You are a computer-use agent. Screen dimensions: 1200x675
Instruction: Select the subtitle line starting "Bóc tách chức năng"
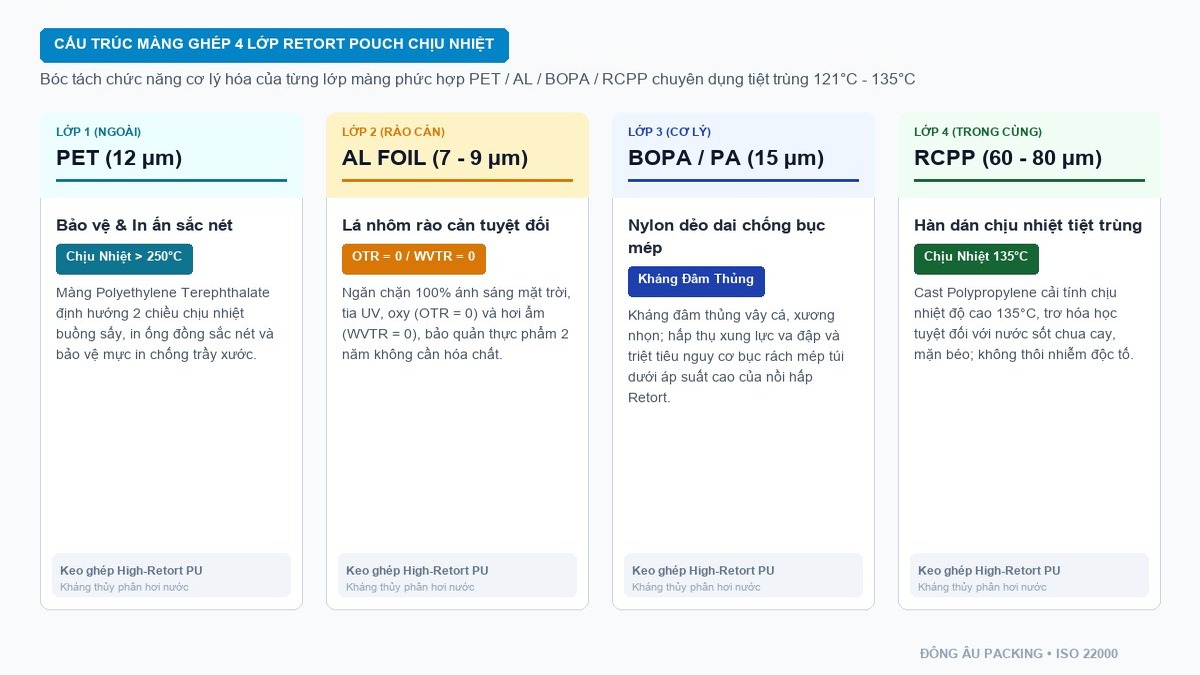(477, 79)
